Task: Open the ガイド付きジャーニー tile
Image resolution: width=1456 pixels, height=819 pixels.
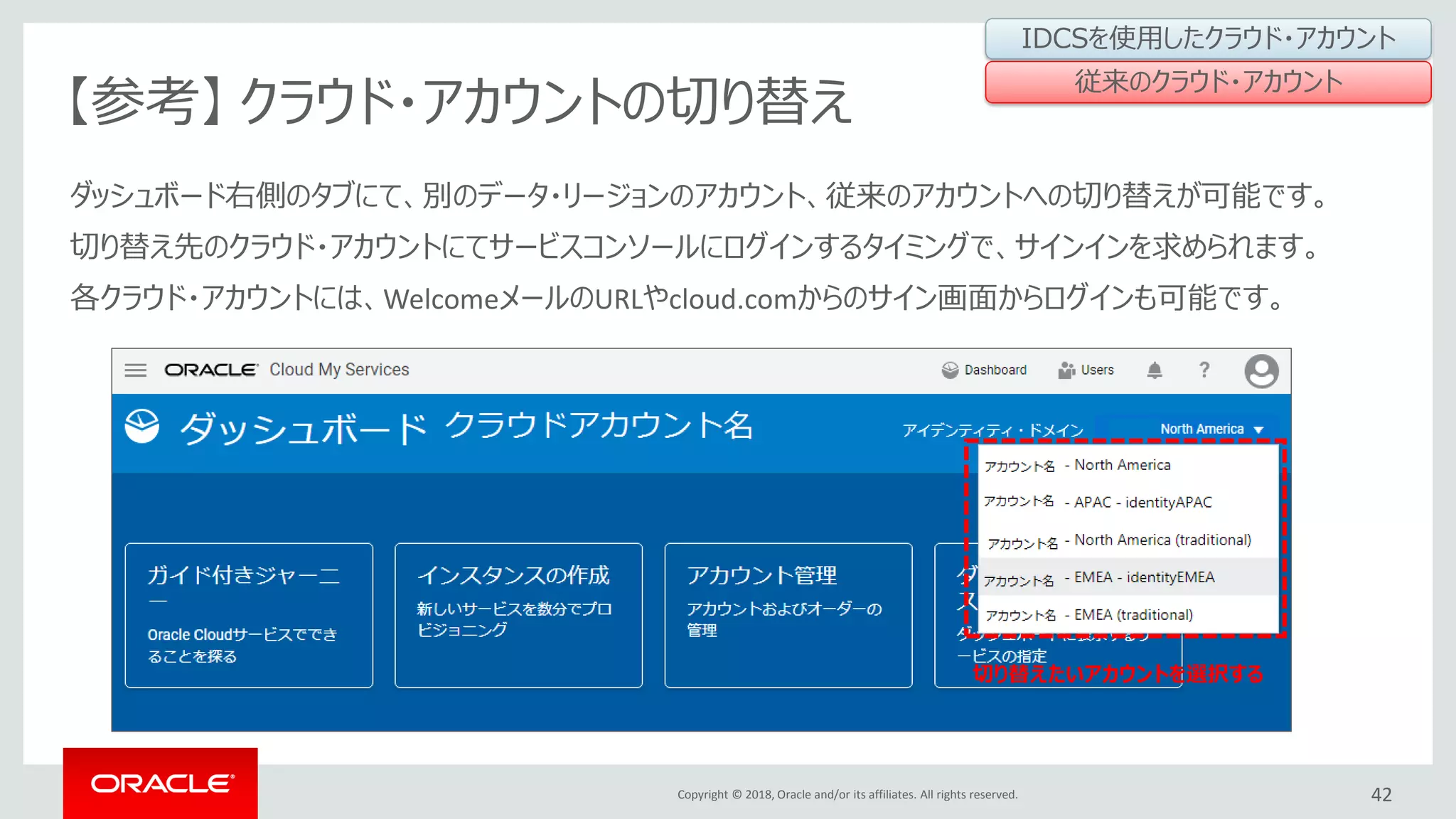Action: [x=249, y=615]
